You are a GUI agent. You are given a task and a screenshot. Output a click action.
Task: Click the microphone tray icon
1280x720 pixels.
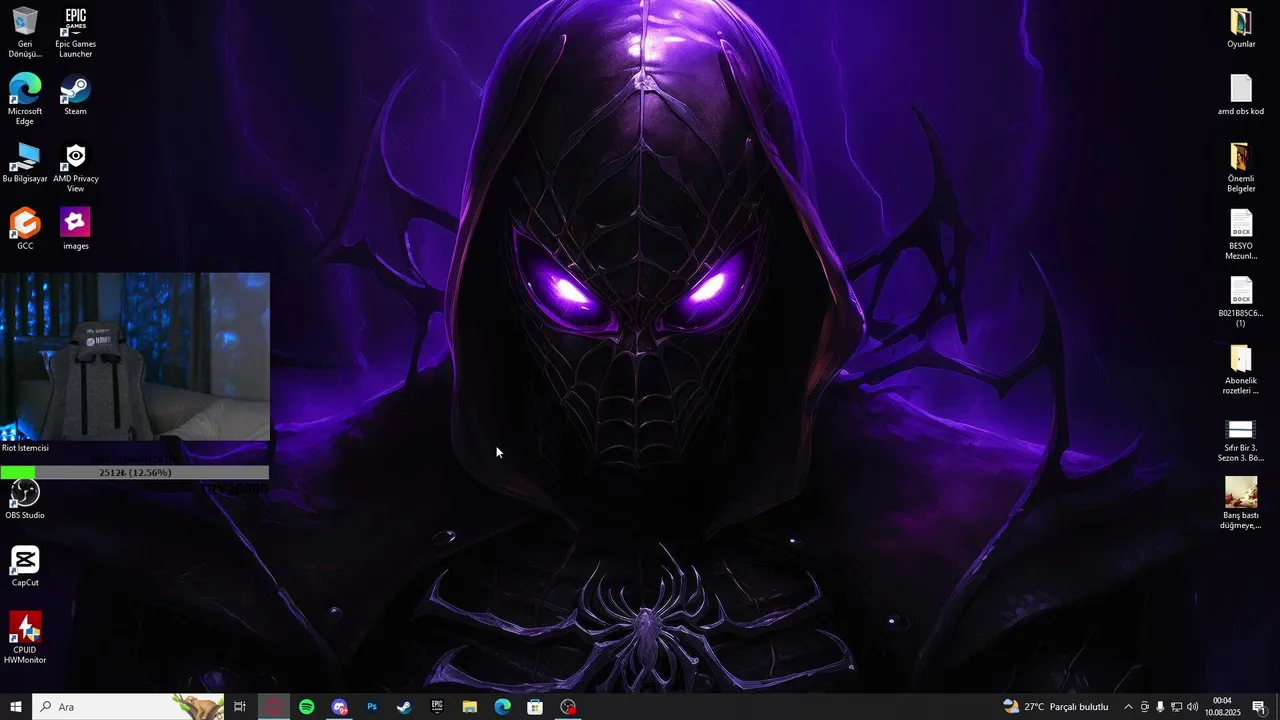[1160, 707]
